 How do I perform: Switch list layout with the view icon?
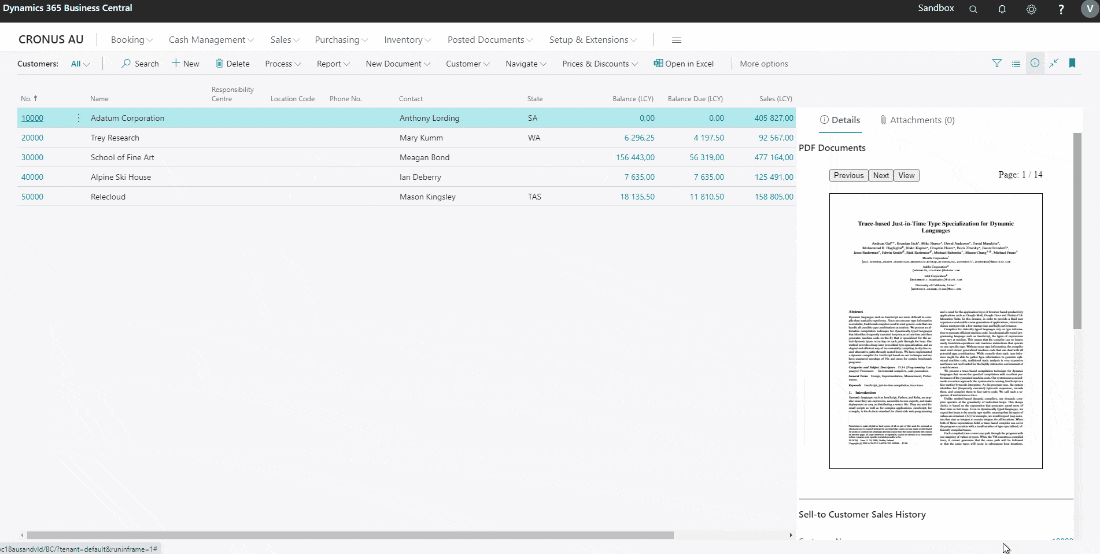point(1015,63)
